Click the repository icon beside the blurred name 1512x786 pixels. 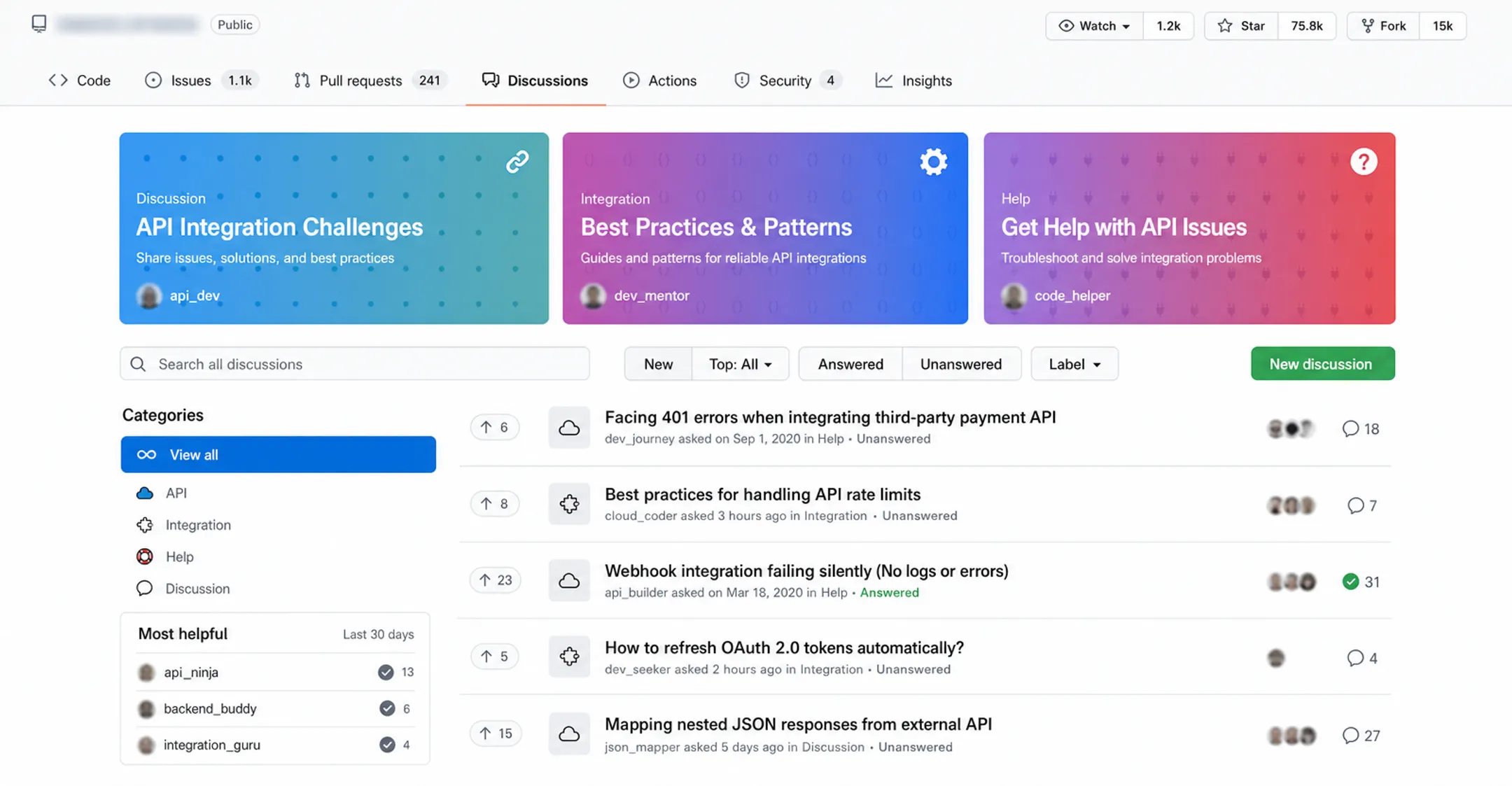[39, 24]
